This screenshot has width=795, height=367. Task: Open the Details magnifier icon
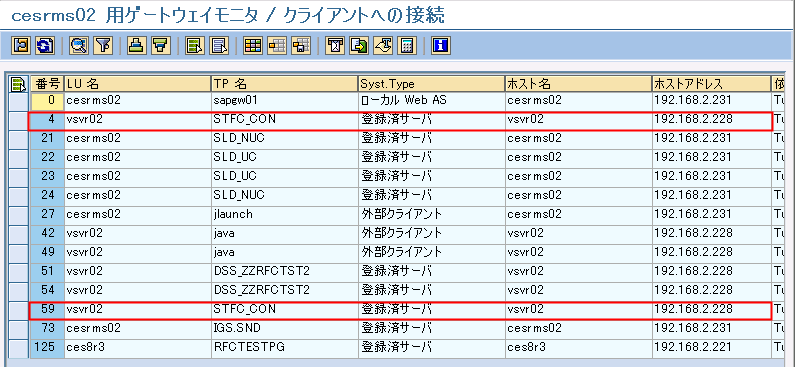pyautogui.click(x=79, y=46)
